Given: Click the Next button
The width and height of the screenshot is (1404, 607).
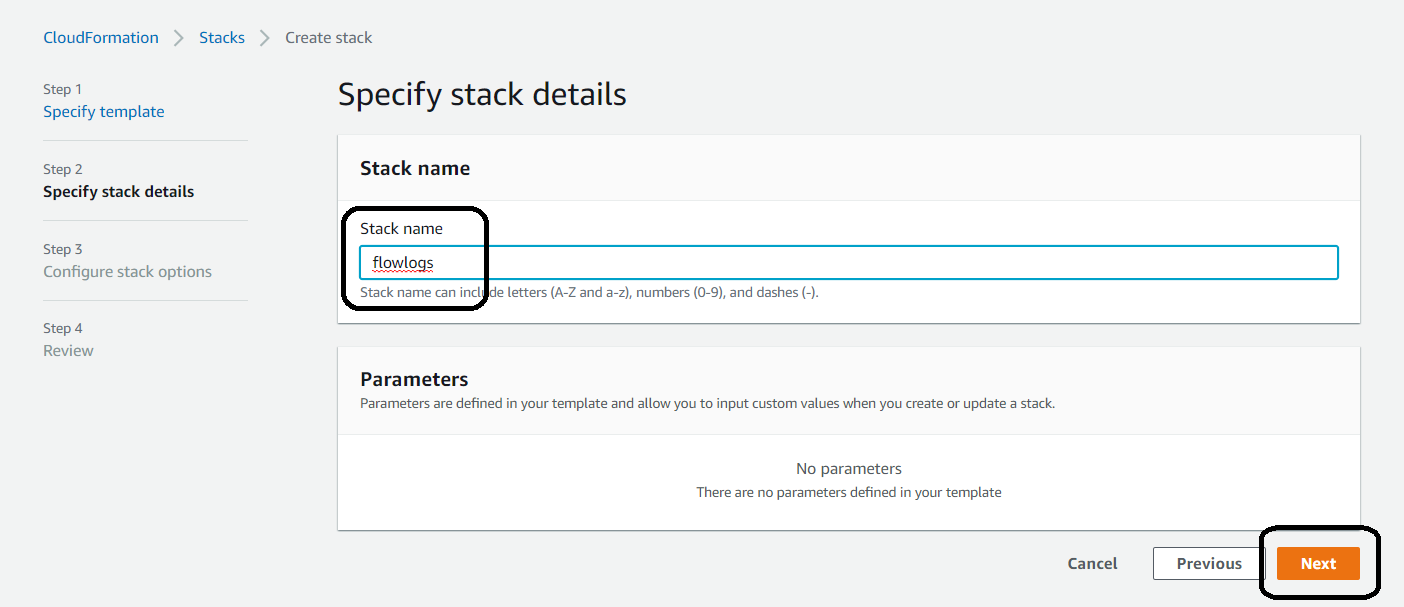Looking at the screenshot, I should tap(1318, 564).
